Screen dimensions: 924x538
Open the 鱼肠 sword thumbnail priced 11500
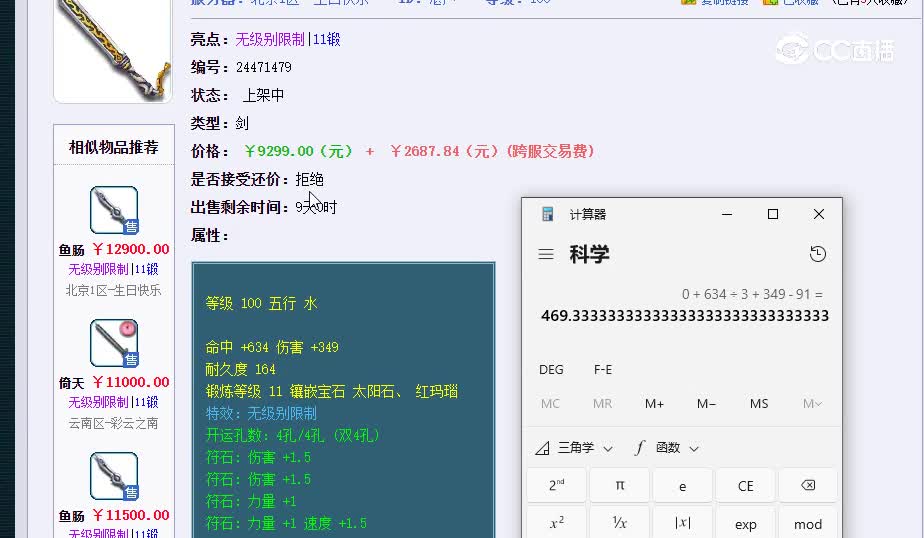tap(114, 476)
